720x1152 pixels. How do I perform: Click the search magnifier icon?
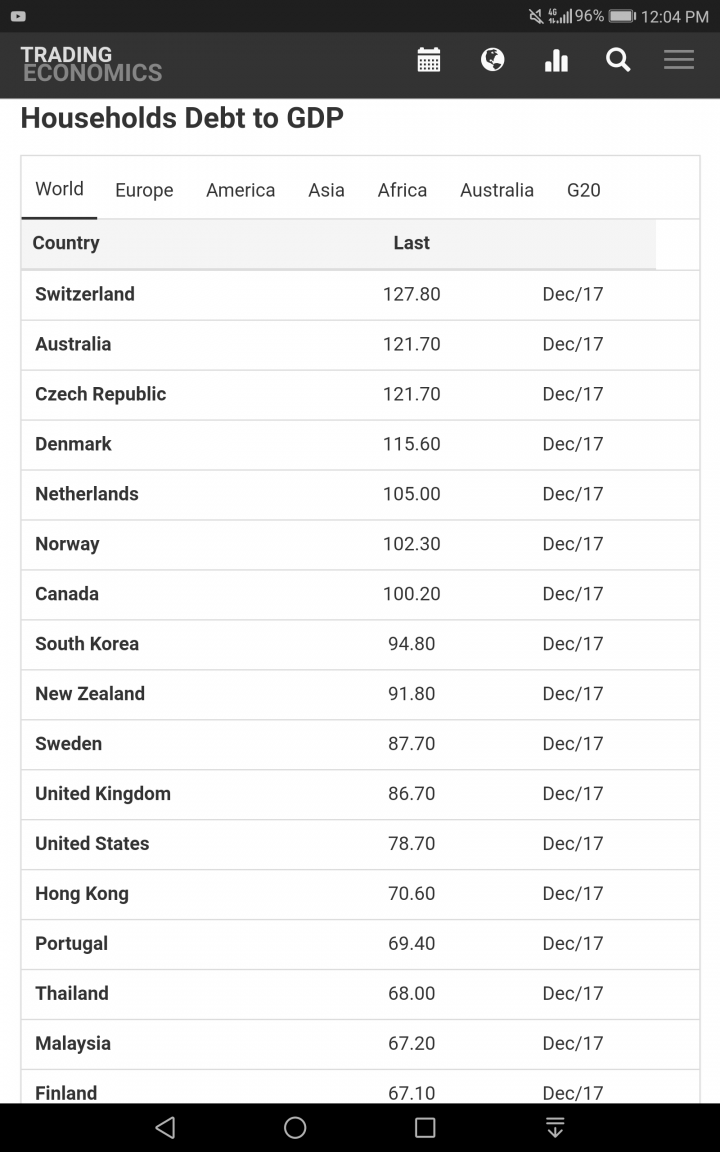618,60
